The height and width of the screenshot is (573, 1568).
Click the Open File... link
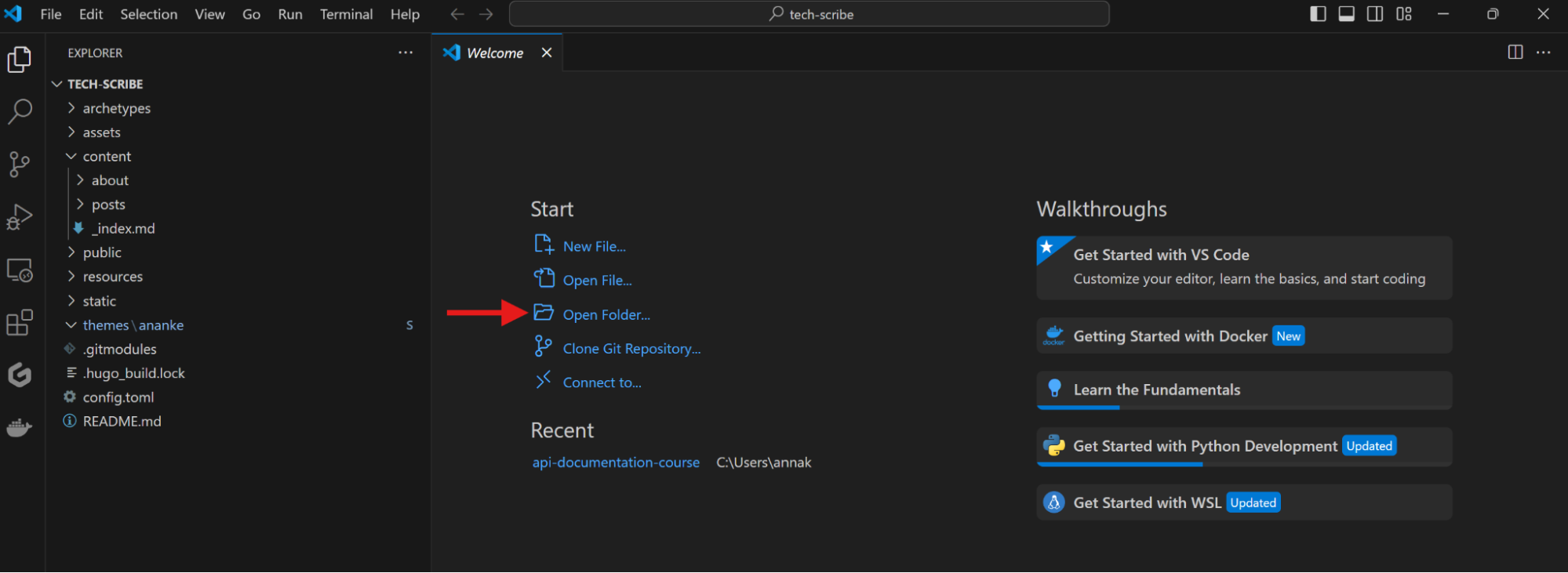point(598,280)
